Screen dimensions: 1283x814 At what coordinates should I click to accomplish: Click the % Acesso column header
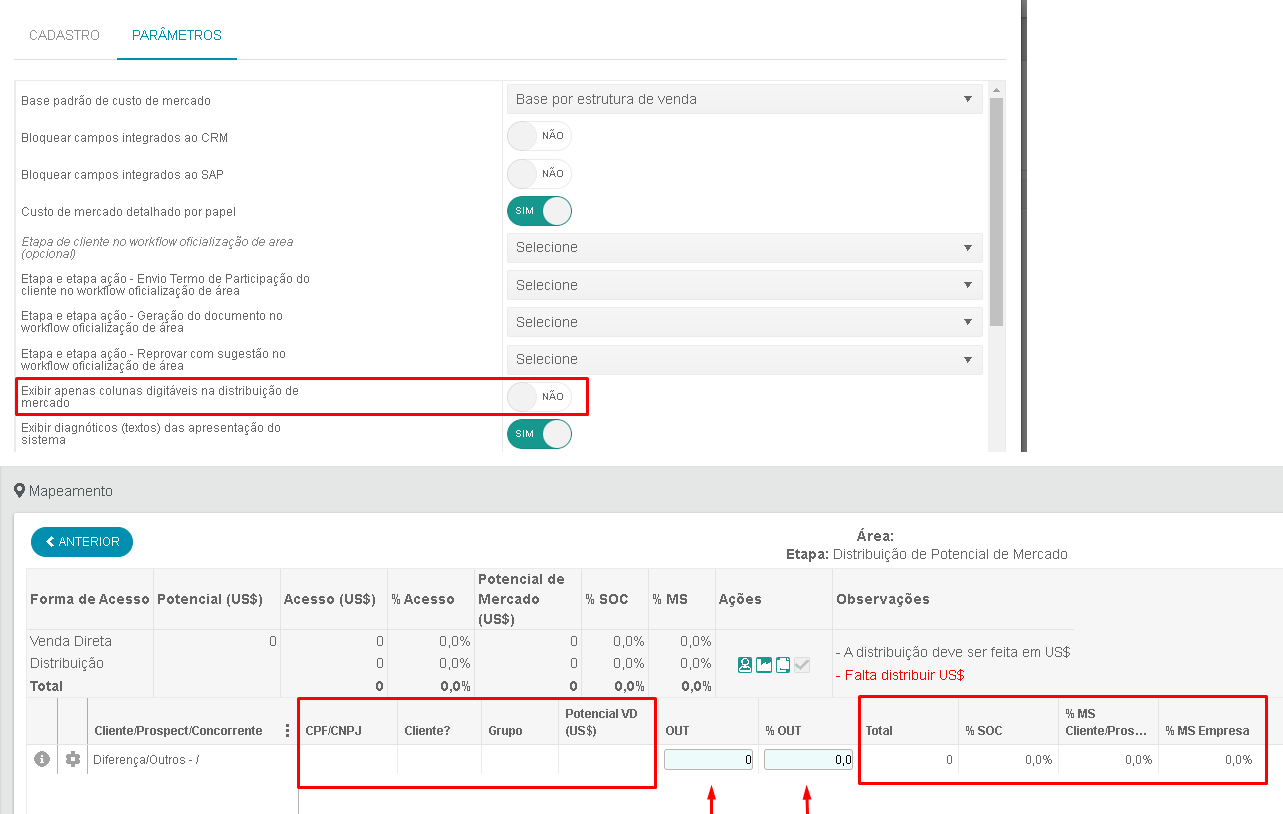click(x=422, y=599)
